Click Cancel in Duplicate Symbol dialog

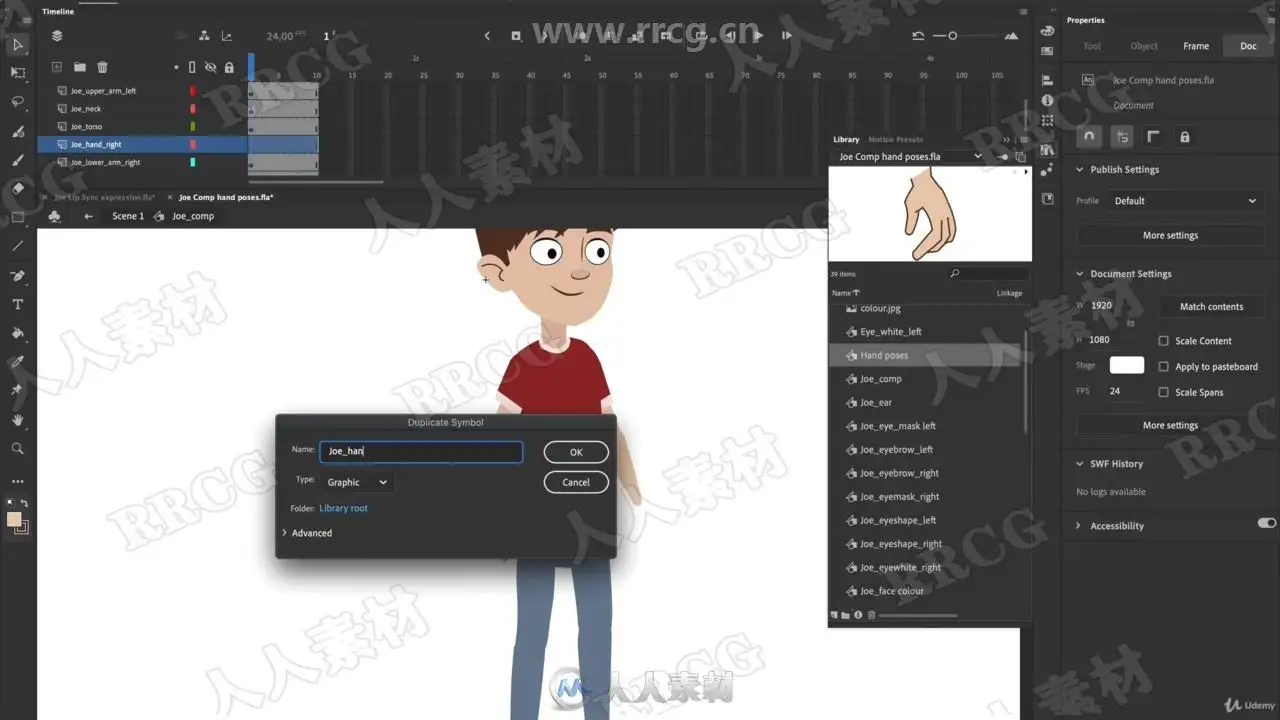pos(576,482)
